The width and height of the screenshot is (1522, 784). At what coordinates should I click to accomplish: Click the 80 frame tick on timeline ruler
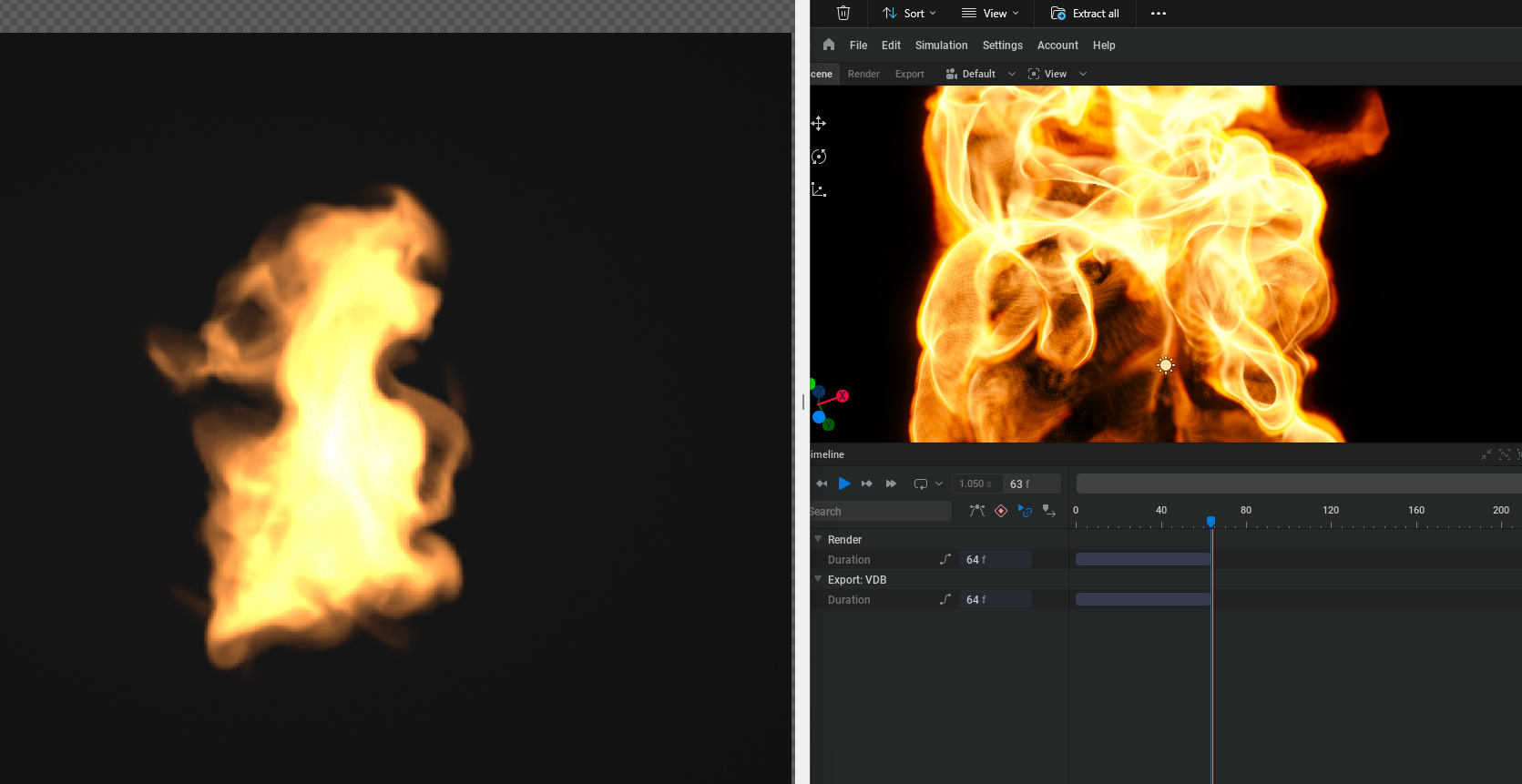[1246, 511]
